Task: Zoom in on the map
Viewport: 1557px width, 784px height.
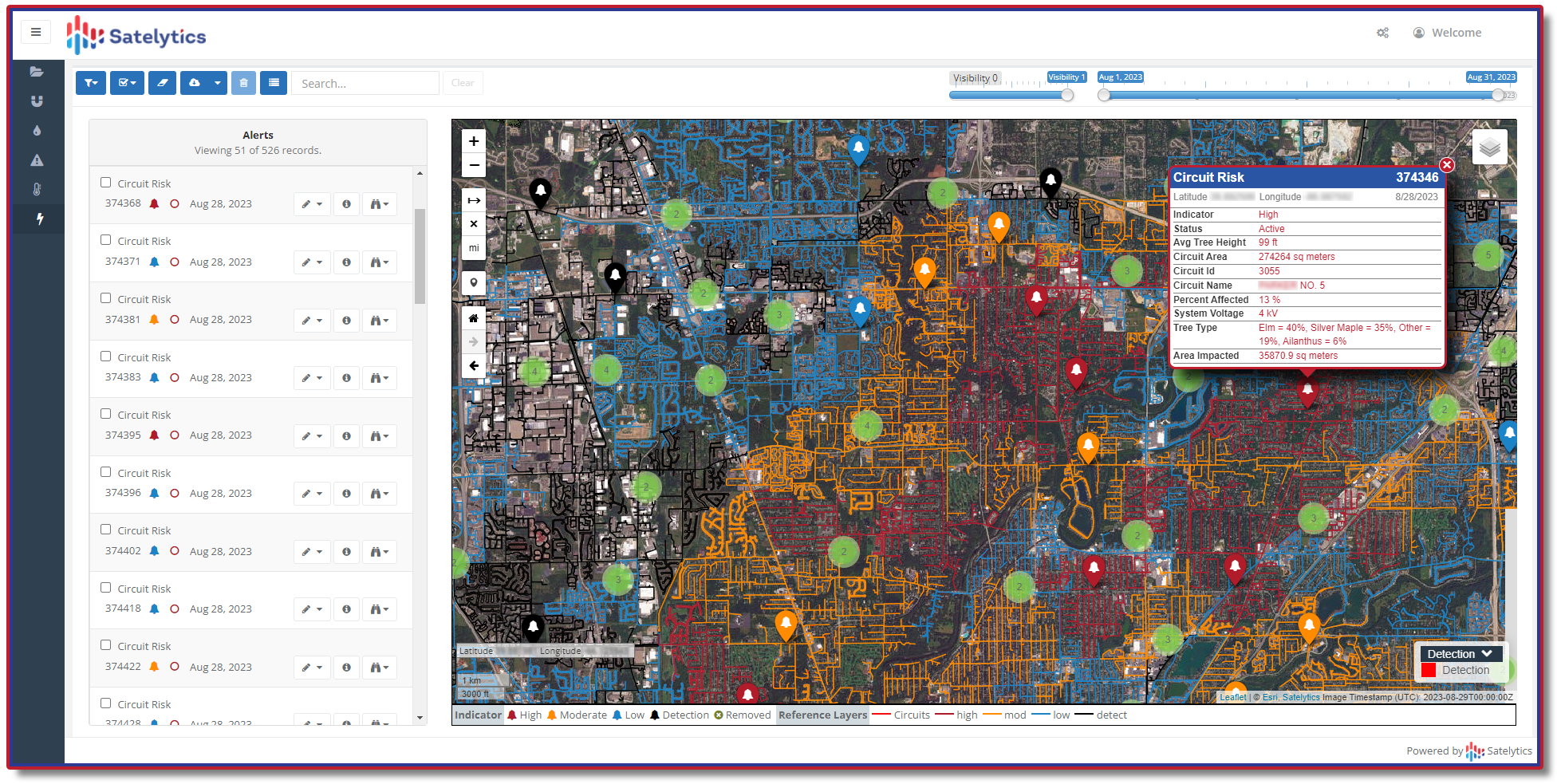Action: (x=473, y=141)
